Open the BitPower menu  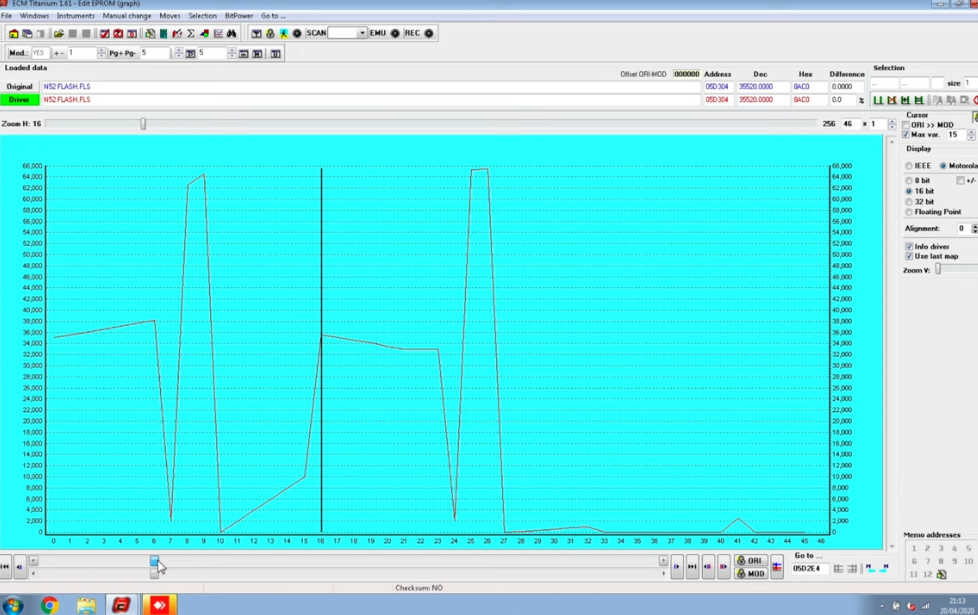click(x=239, y=16)
